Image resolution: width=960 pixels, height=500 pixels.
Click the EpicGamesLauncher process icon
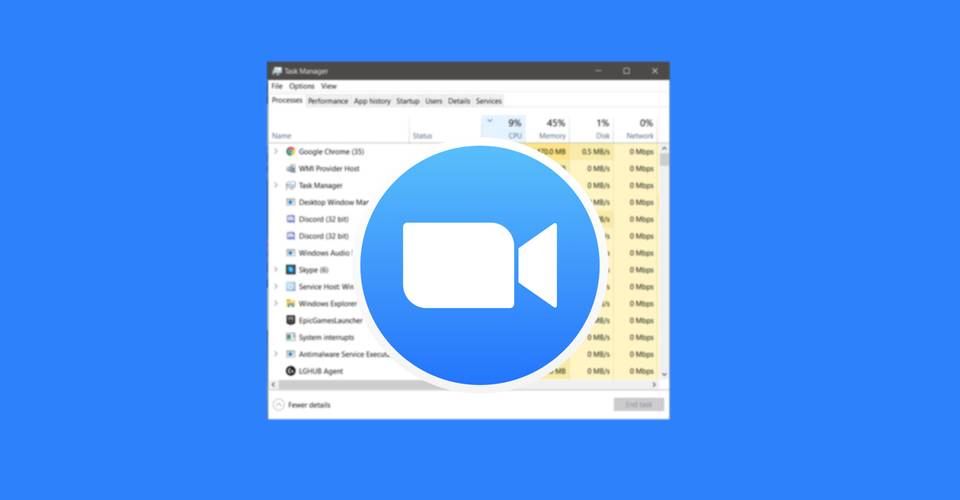(291, 320)
